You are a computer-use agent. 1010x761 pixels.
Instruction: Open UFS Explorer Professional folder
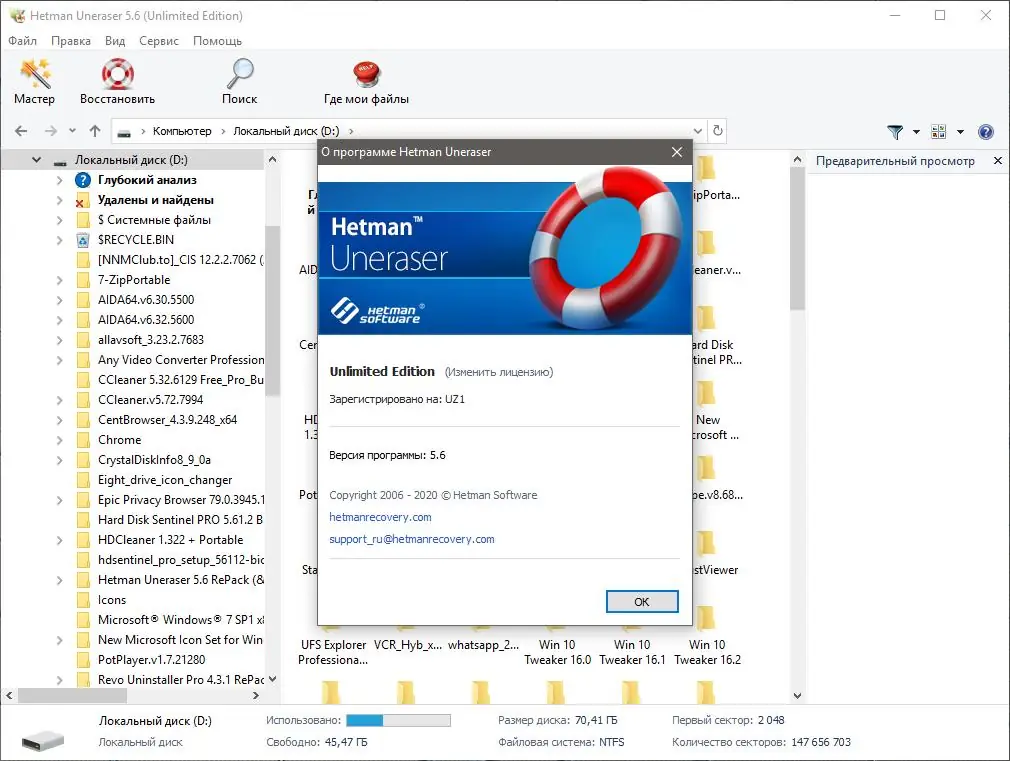click(x=333, y=651)
